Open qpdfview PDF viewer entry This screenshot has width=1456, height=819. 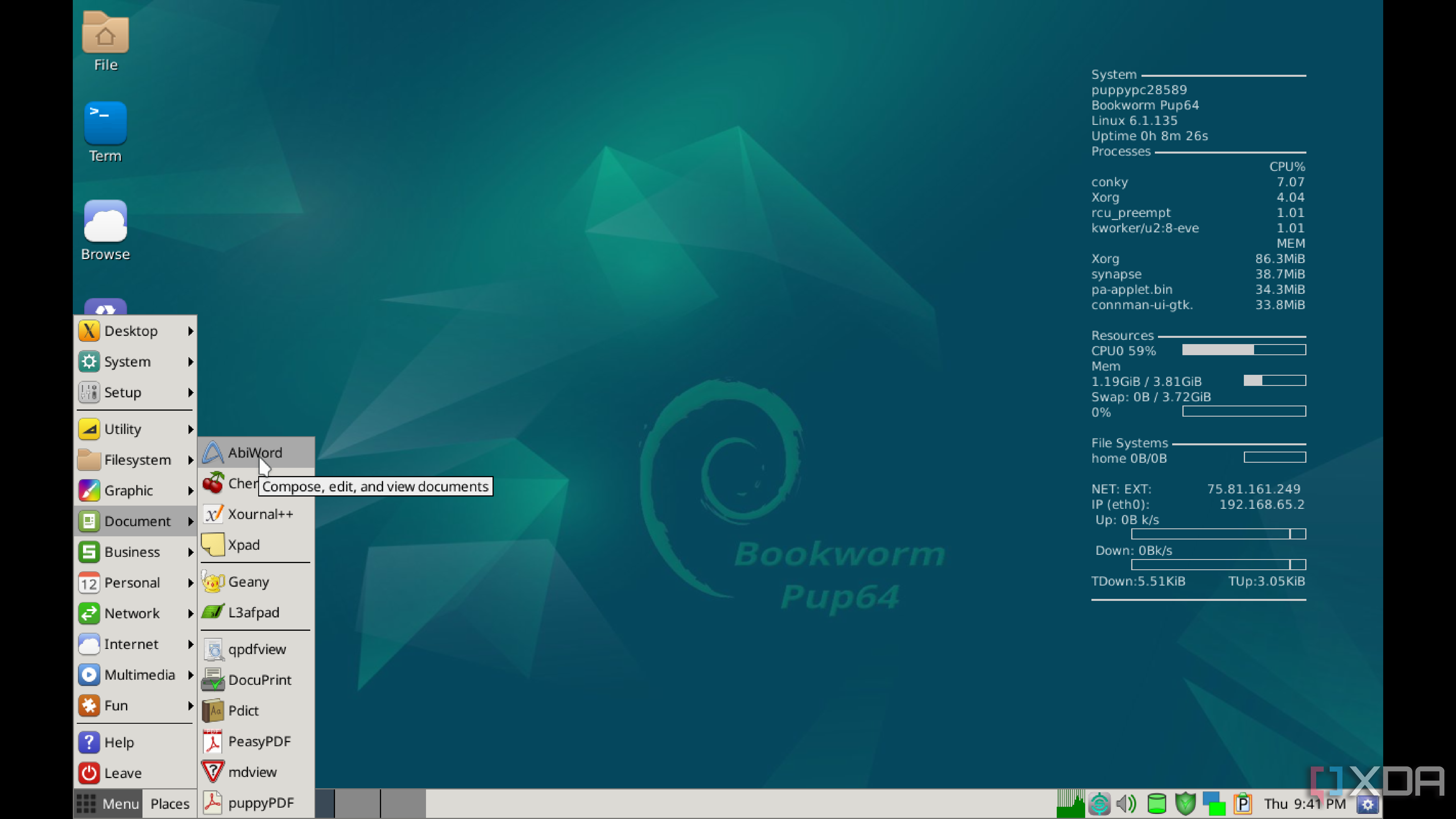point(256,649)
